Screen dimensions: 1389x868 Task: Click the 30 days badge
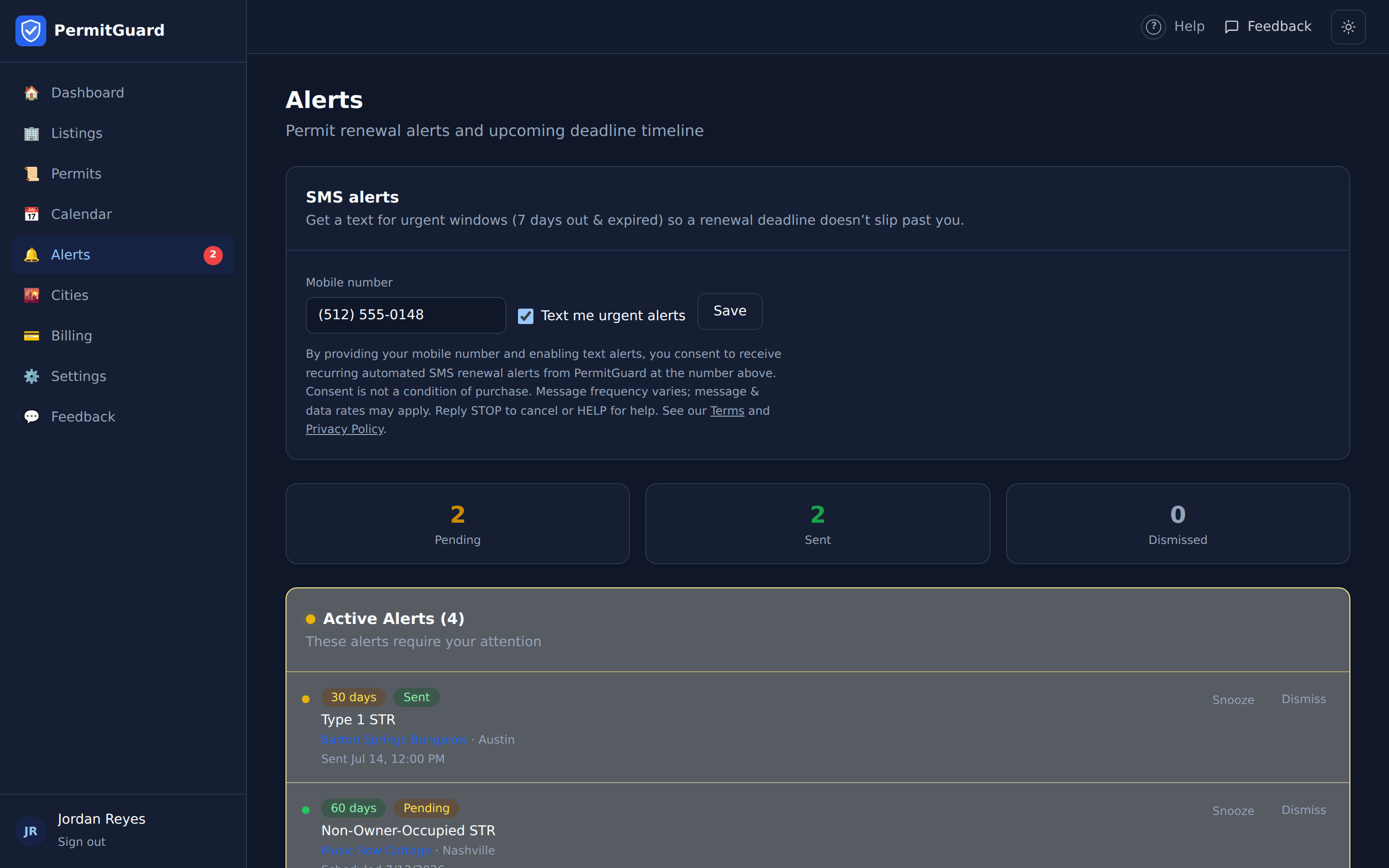(x=353, y=697)
